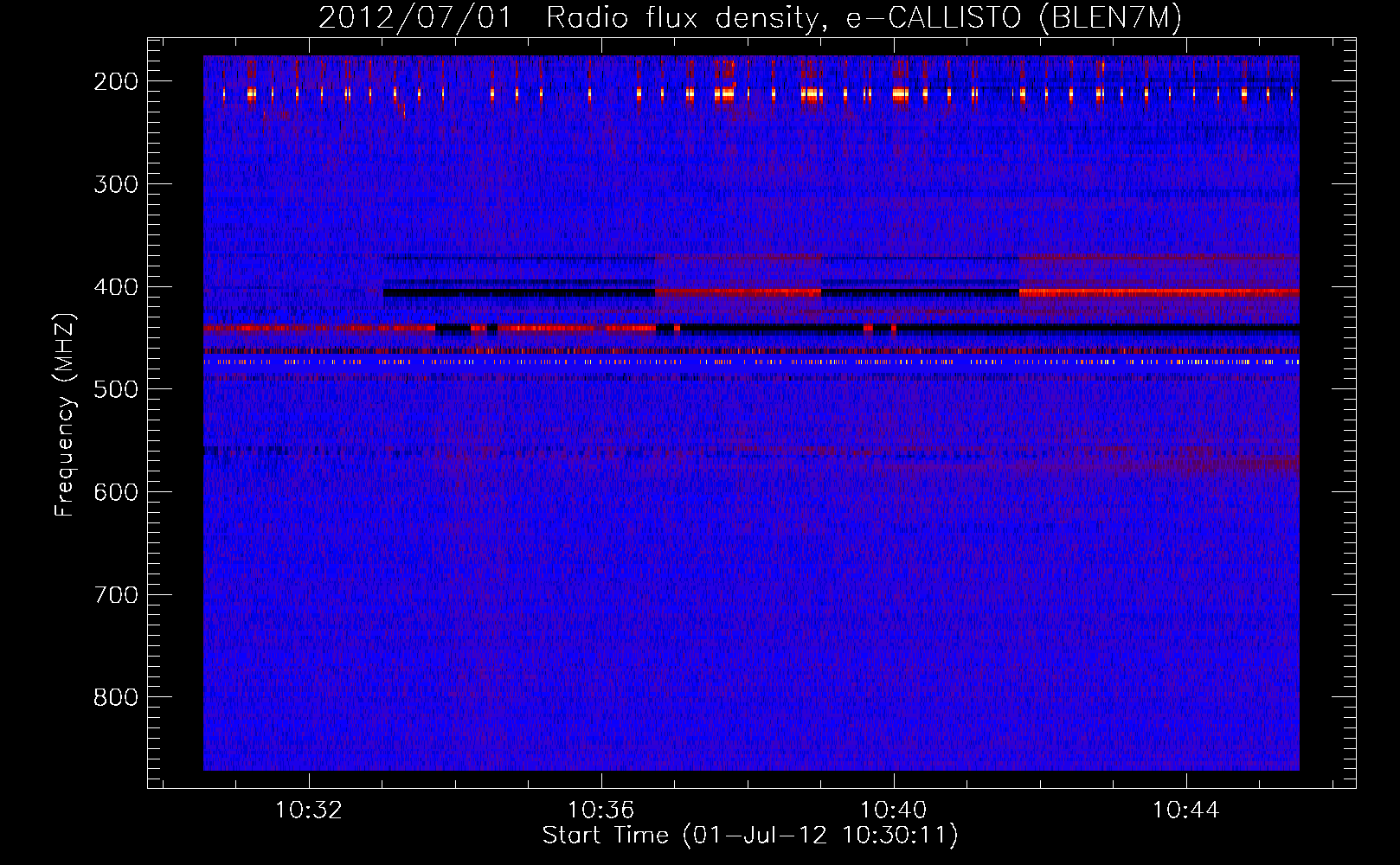Click the 10:36 time tick label

(x=601, y=811)
